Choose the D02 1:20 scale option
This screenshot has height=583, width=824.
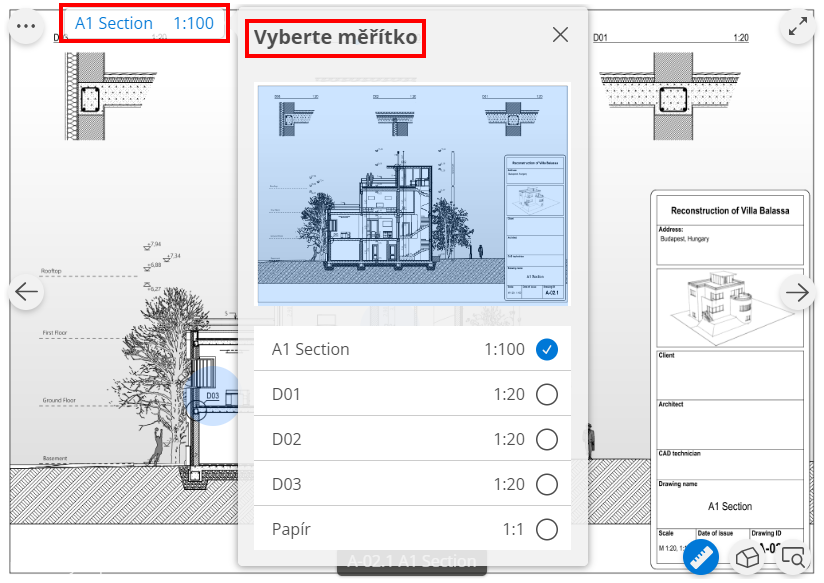pos(413,439)
